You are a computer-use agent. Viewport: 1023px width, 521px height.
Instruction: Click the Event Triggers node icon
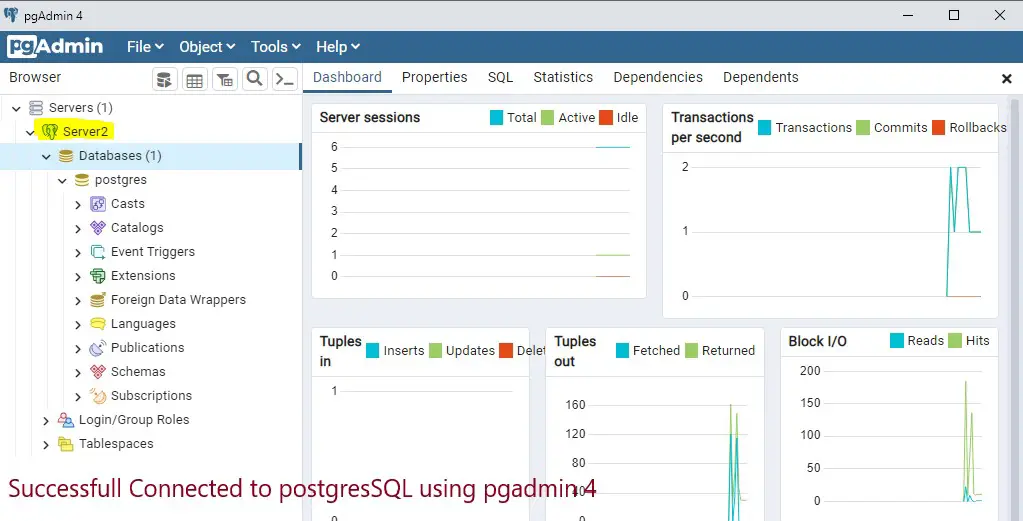98,252
